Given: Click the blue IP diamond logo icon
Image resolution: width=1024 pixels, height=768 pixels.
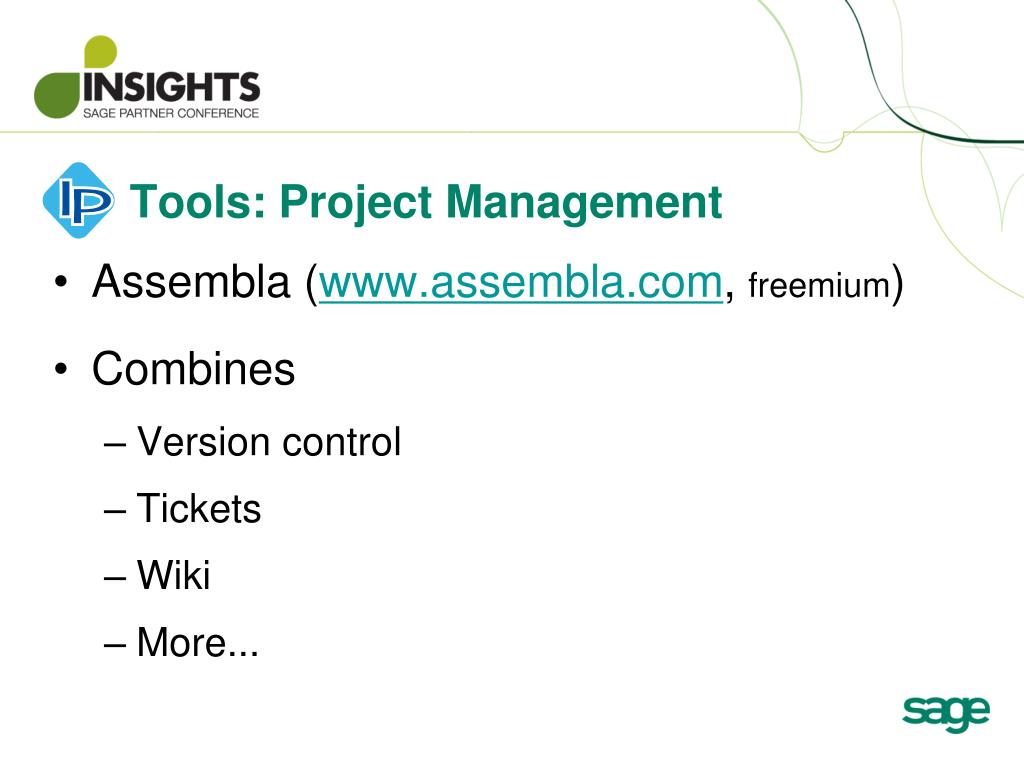Looking at the screenshot, I should (78, 200).
